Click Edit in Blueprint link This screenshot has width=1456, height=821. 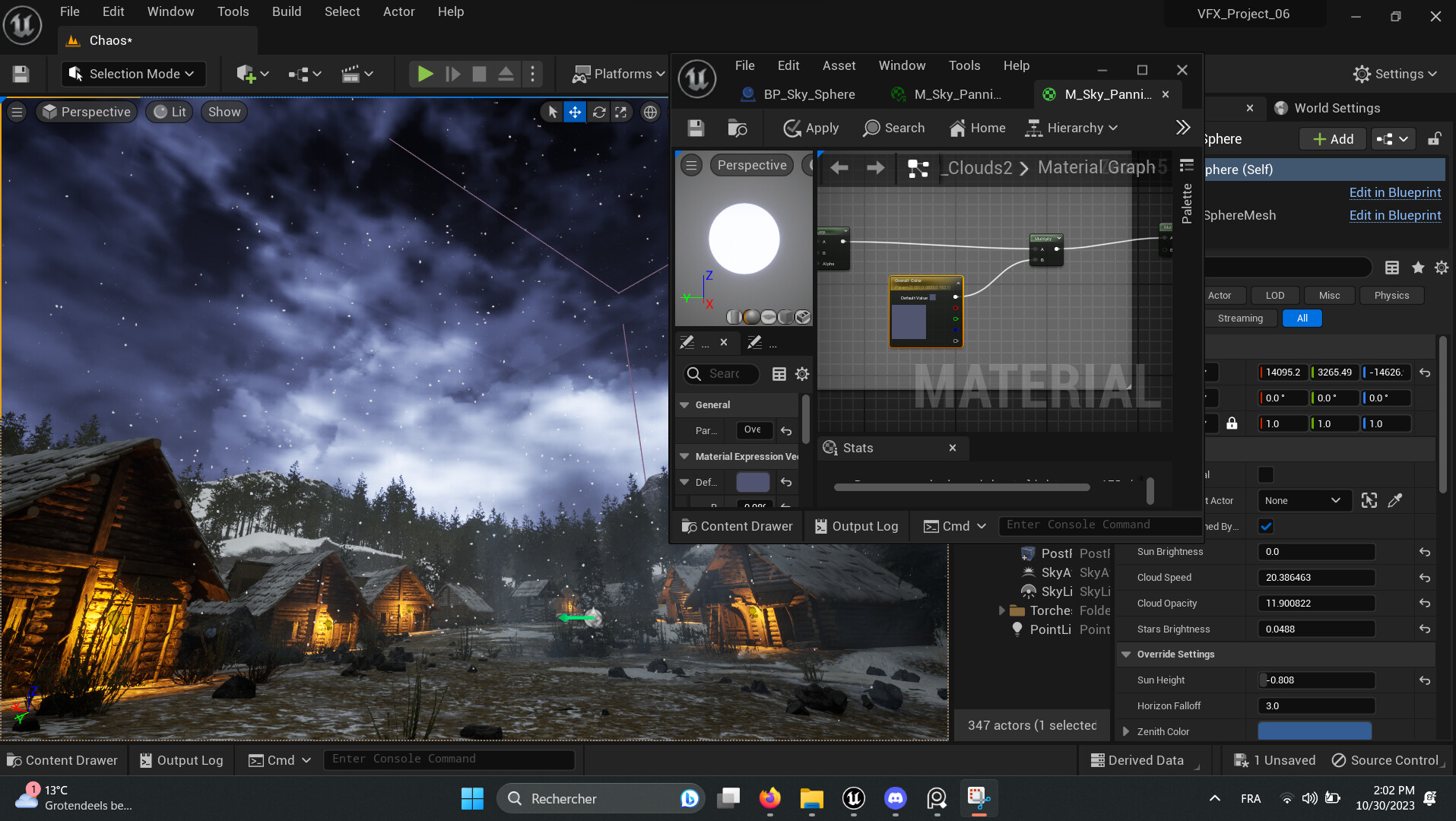click(1394, 192)
